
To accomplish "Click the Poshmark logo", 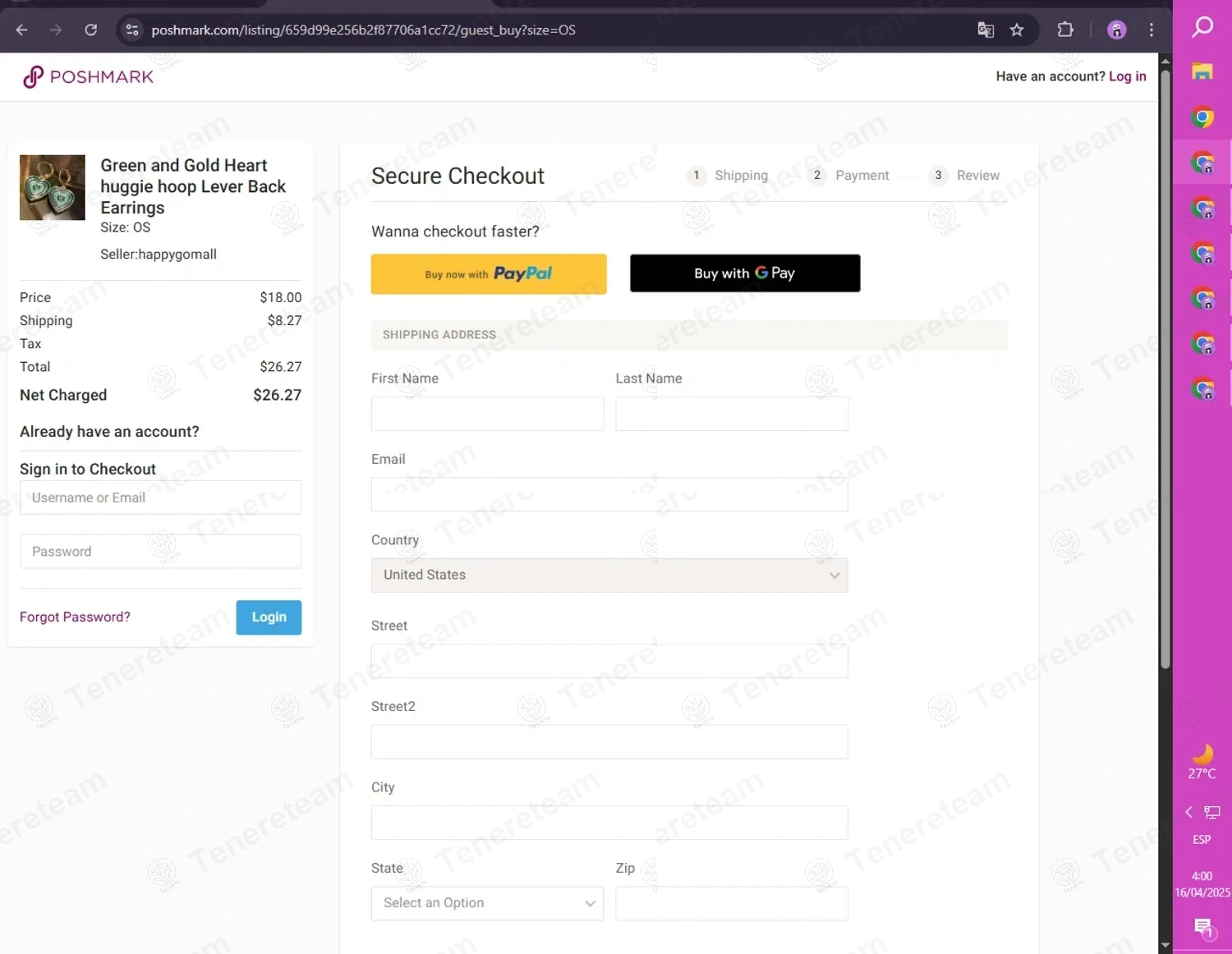I will point(88,77).
